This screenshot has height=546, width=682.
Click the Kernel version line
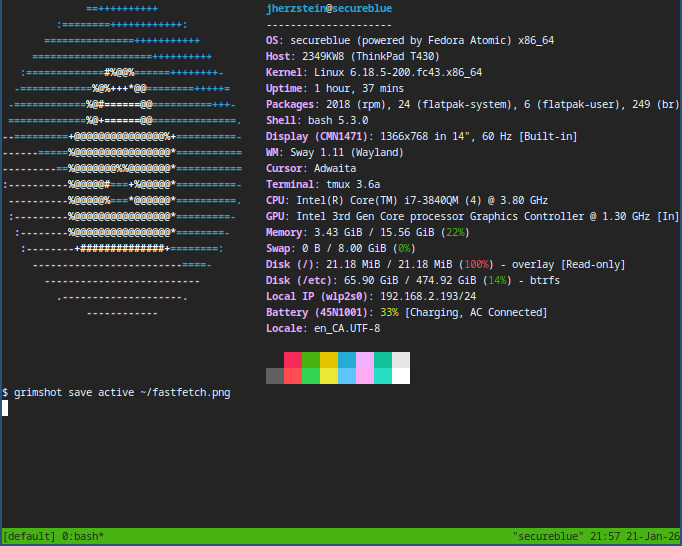pos(374,73)
